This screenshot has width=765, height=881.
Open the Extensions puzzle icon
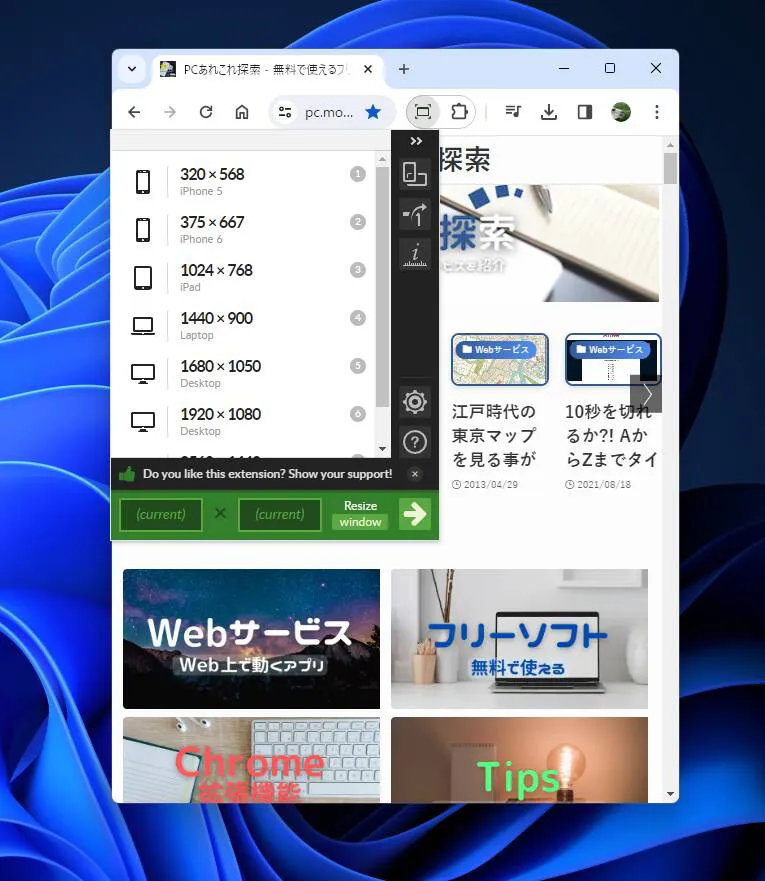[x=459, y=112]
